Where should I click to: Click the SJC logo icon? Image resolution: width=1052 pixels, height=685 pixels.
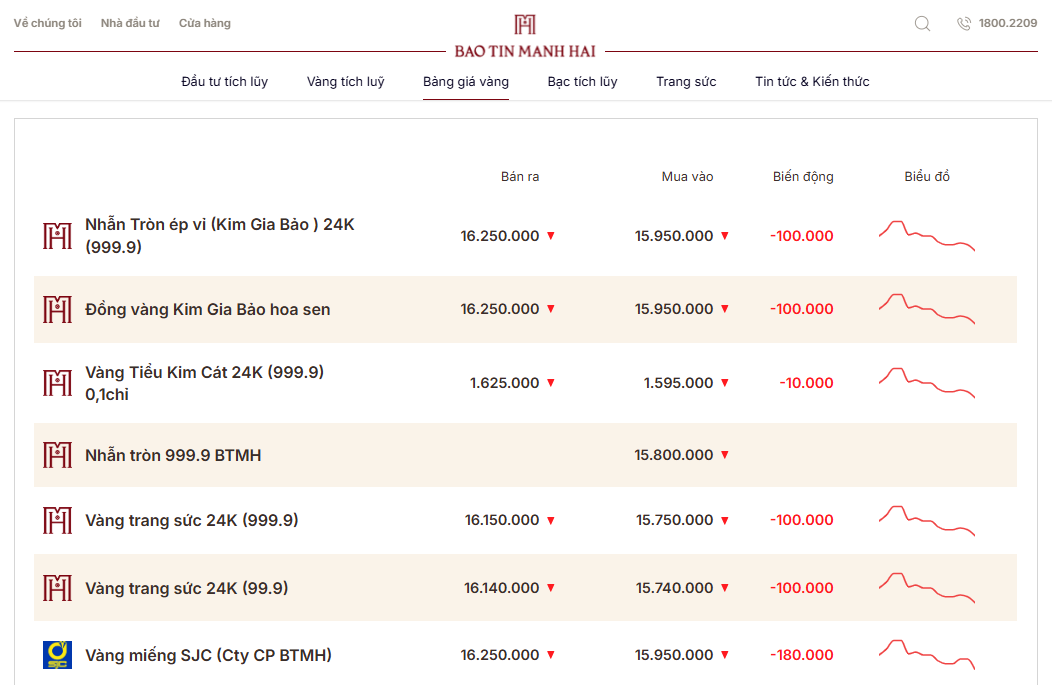tap(58, 655)
